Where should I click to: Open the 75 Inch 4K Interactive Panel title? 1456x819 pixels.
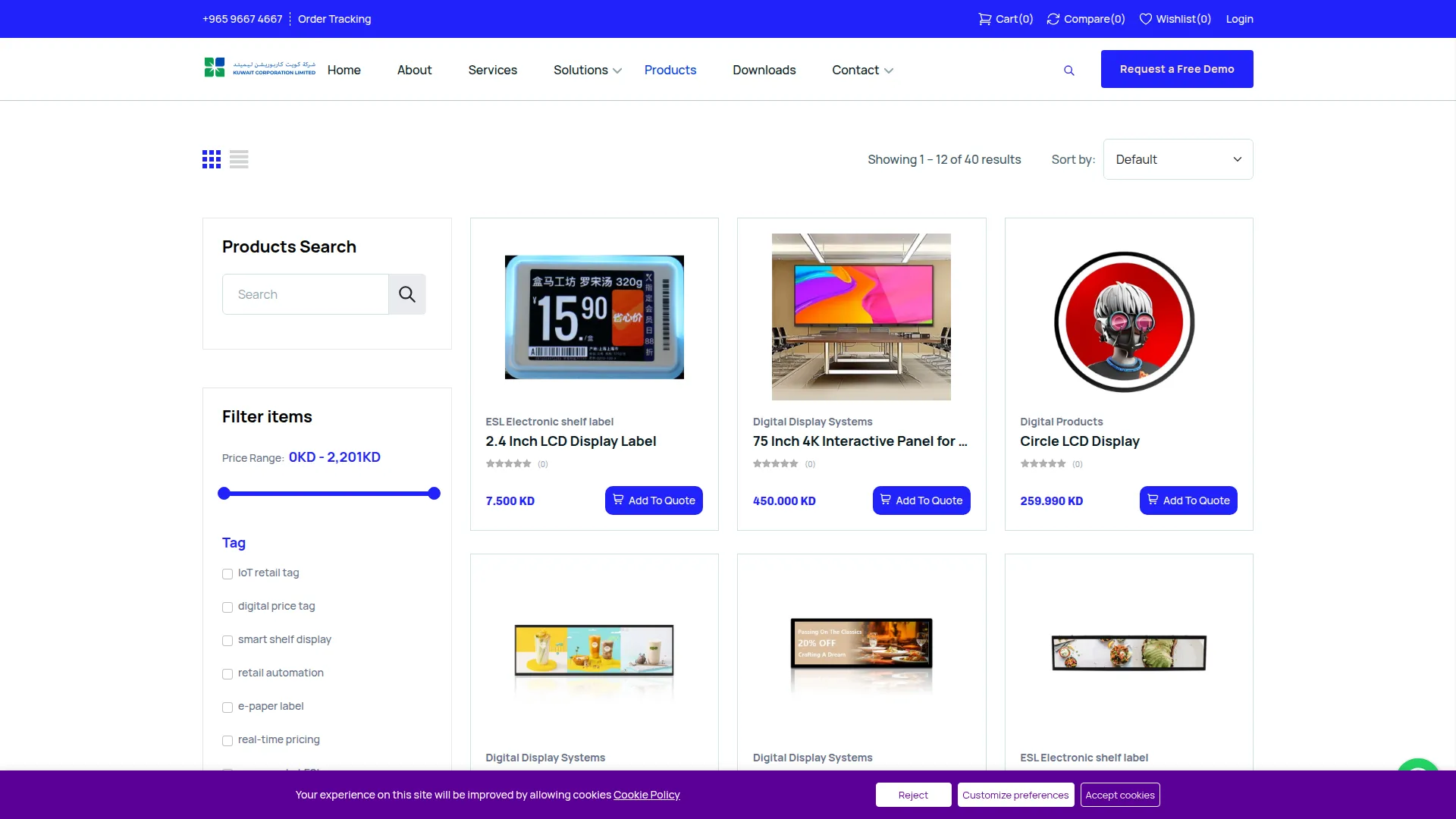tap(860, 441)
